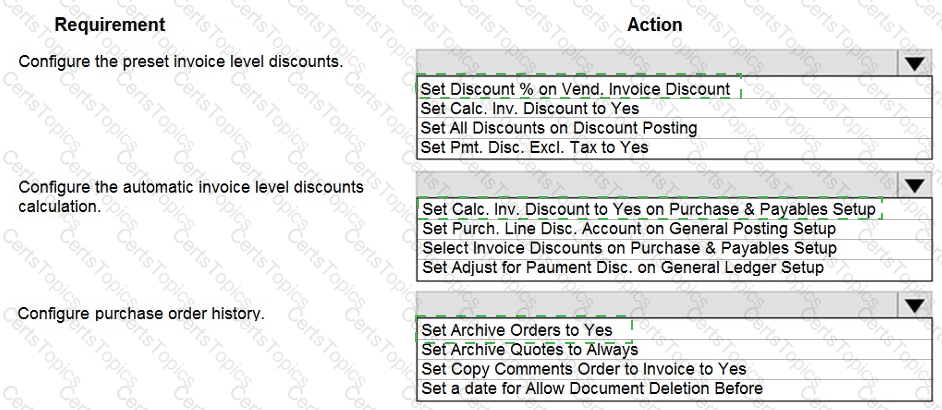
Task: Pick Set Adjust for Paument Disc. option
Action: click(x=622, y=267)
